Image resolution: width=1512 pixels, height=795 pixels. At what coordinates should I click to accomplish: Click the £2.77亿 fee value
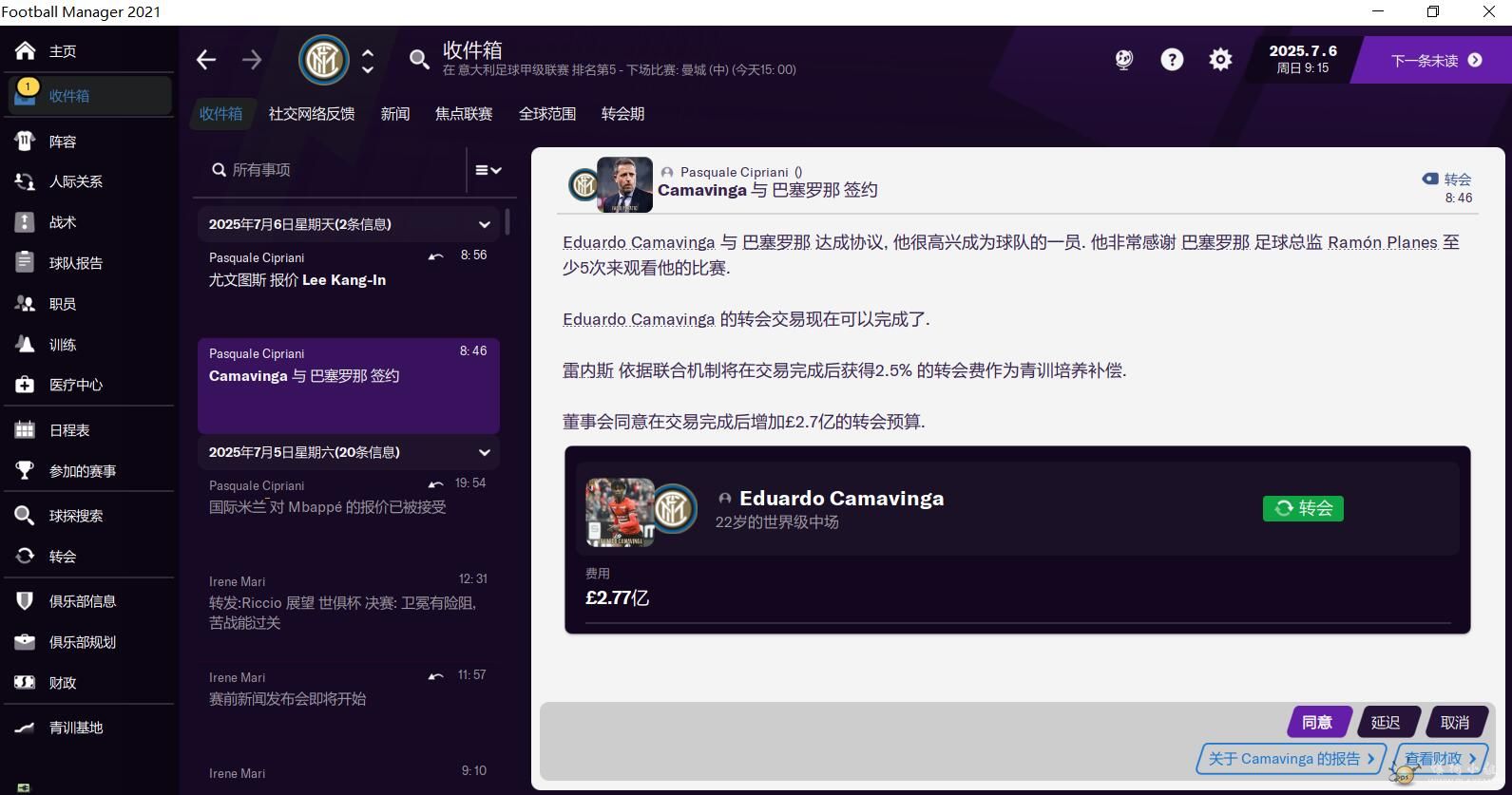coord(618,597)
